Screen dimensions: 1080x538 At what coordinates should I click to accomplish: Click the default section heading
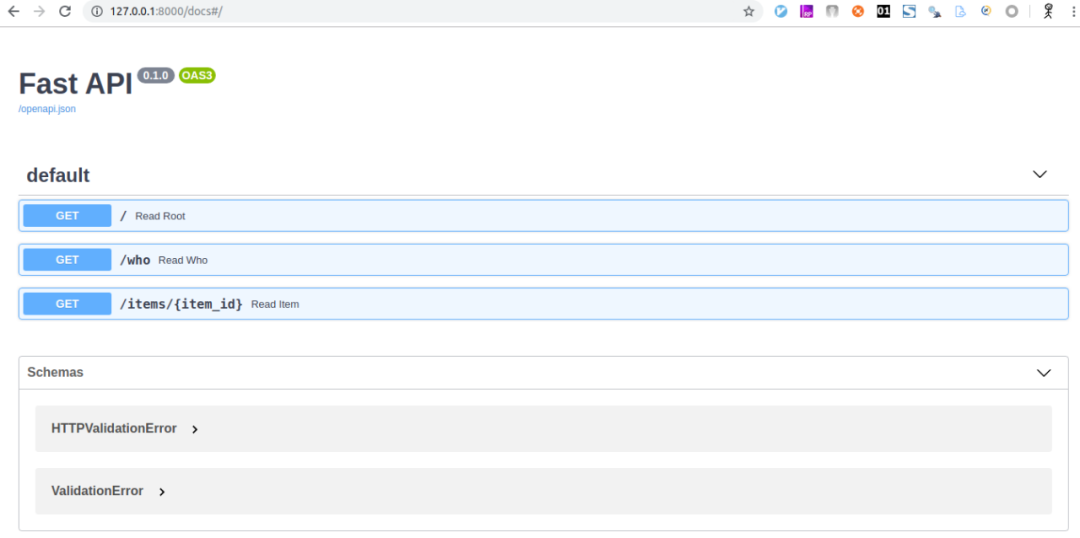[x=58, y=176]
